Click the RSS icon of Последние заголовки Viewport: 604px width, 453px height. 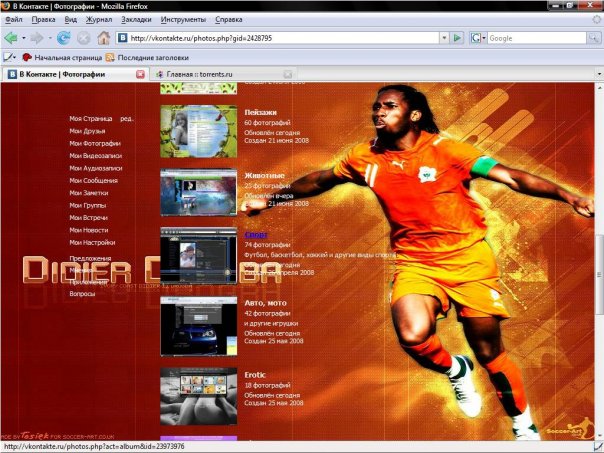[x=110, y=57]
